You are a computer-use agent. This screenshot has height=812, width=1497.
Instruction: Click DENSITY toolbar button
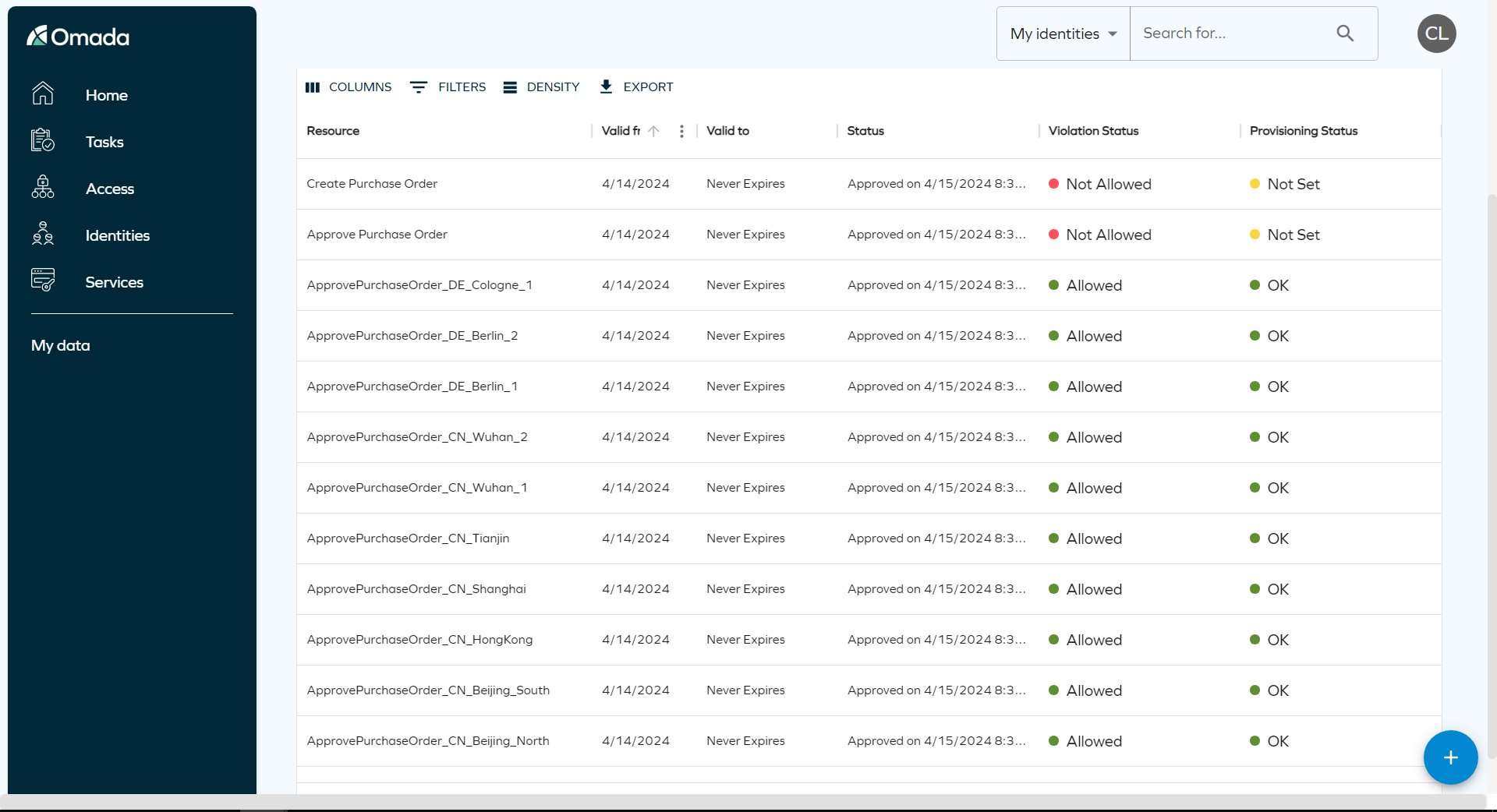coord(542,87)
